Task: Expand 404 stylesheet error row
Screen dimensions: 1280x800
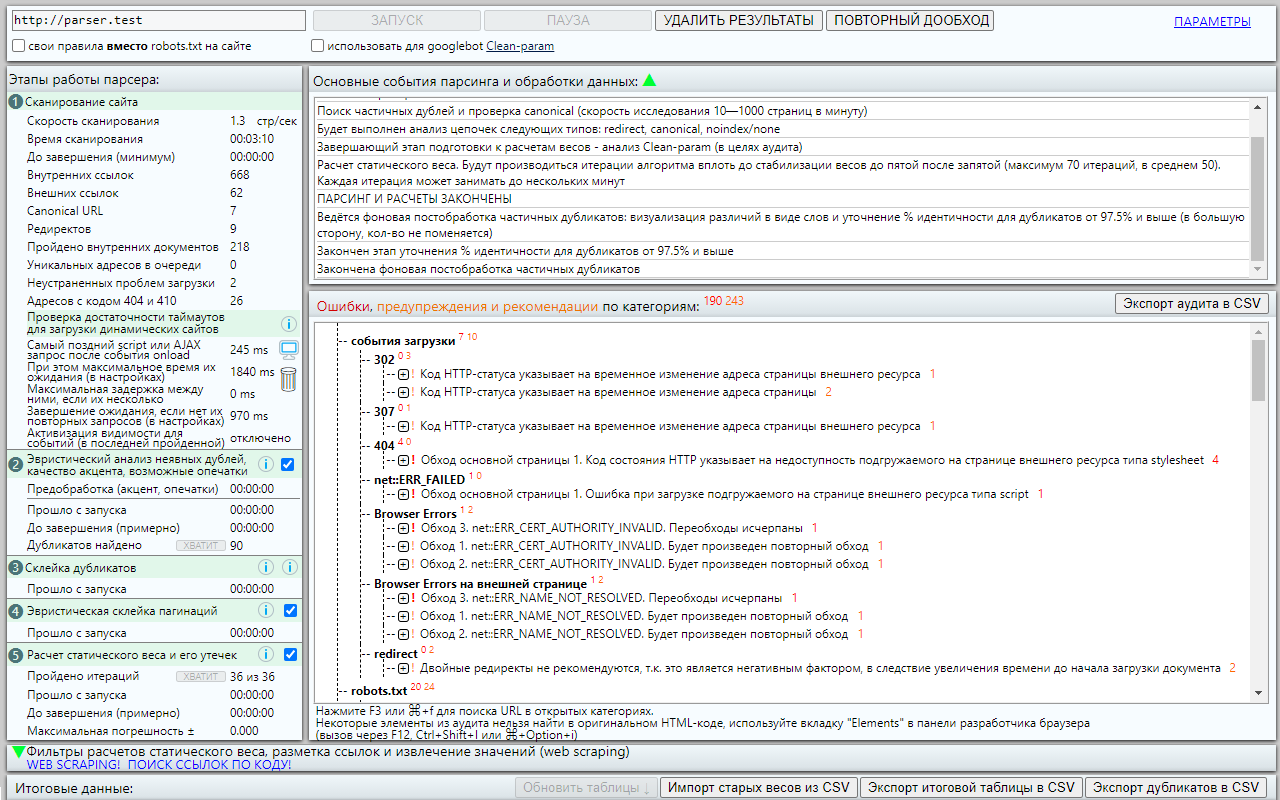Action: 403,460
